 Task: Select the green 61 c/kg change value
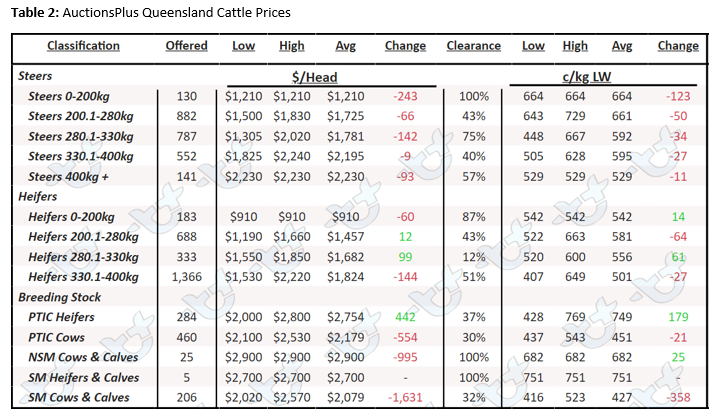tap(678, 257)
